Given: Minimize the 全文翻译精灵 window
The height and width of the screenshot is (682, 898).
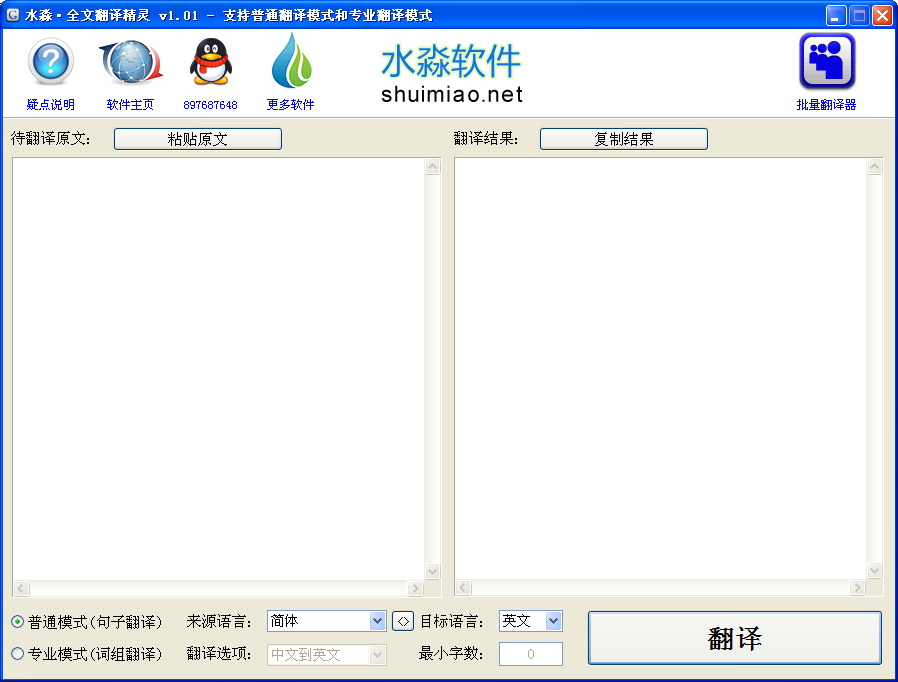Looking at the screenshot, I should click(x=836, y=15).
